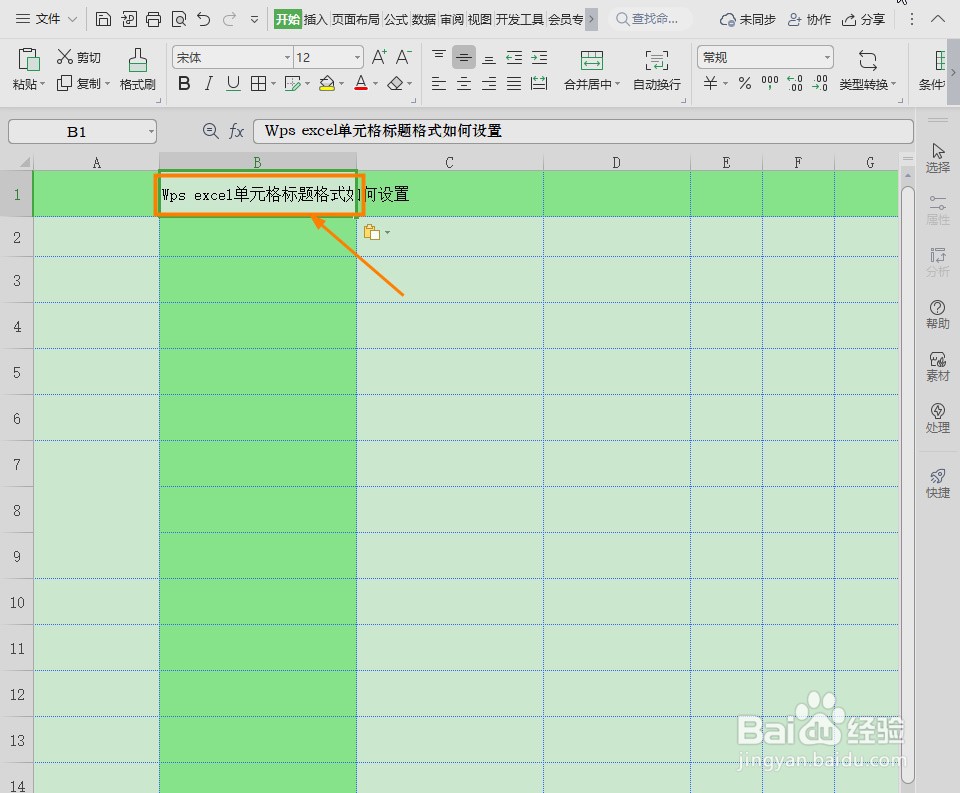Click 协作 (Collaborate) button

tap(809, 20)
